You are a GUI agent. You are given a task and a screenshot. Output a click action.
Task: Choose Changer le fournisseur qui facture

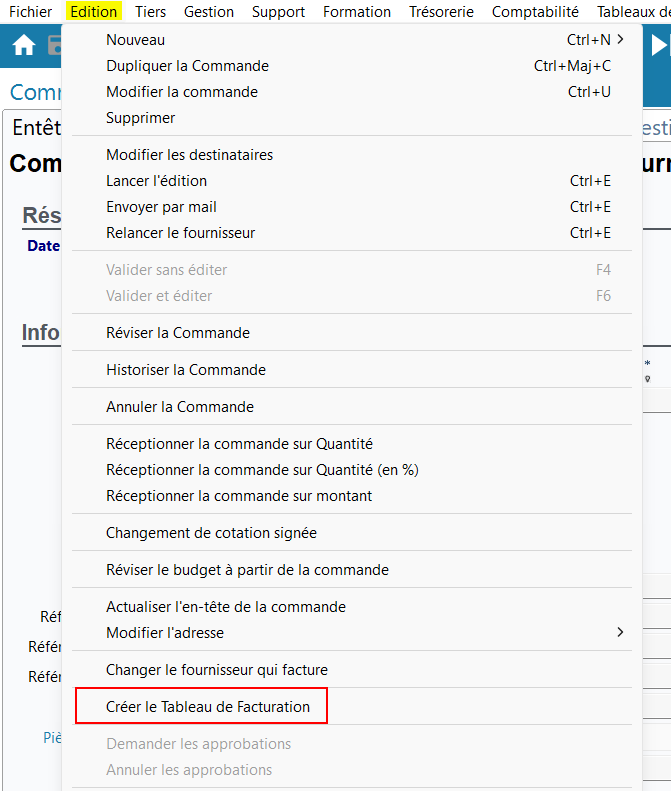217,670
